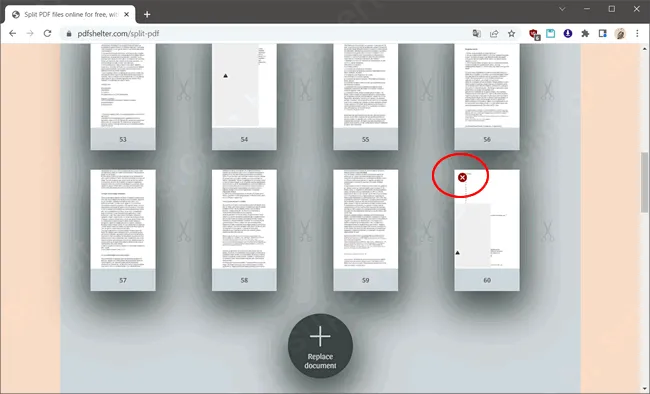
Task: Click the scissors icon after page 54
Action: [306, 90]
